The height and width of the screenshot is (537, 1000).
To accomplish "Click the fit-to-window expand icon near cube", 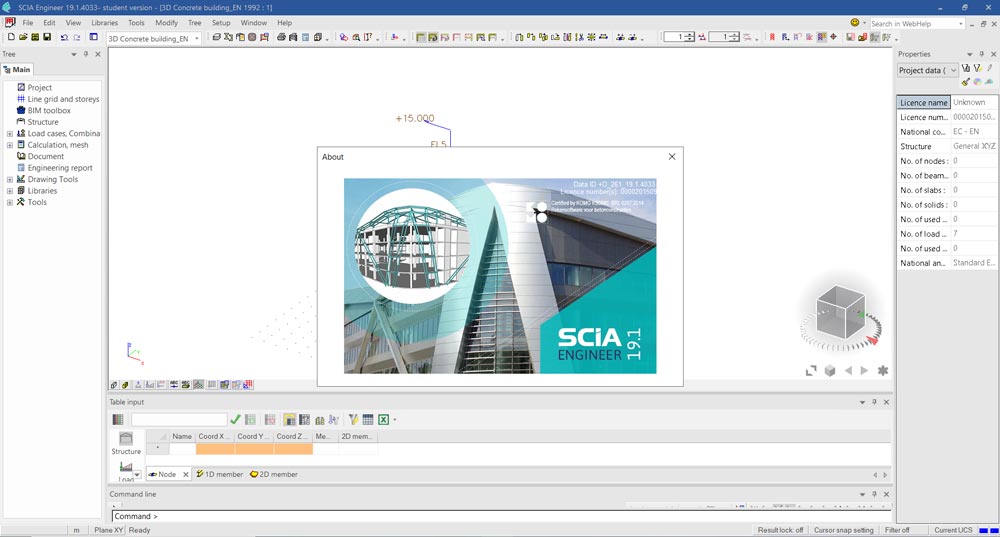I will point(811,371).
